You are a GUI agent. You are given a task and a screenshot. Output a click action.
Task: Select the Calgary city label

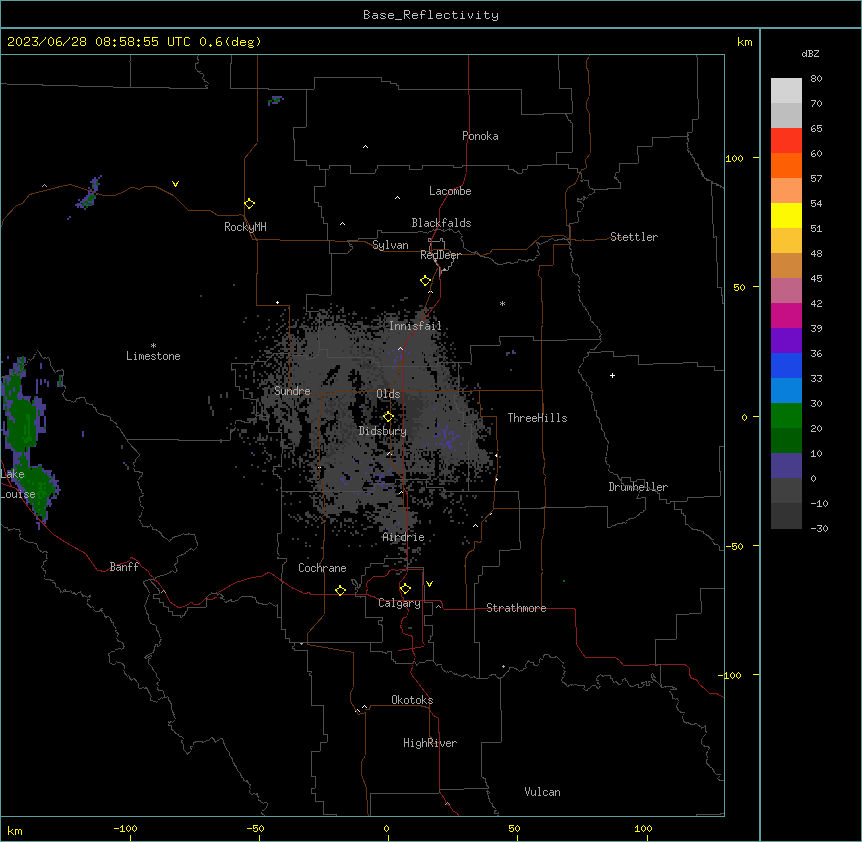coord(399,603)
